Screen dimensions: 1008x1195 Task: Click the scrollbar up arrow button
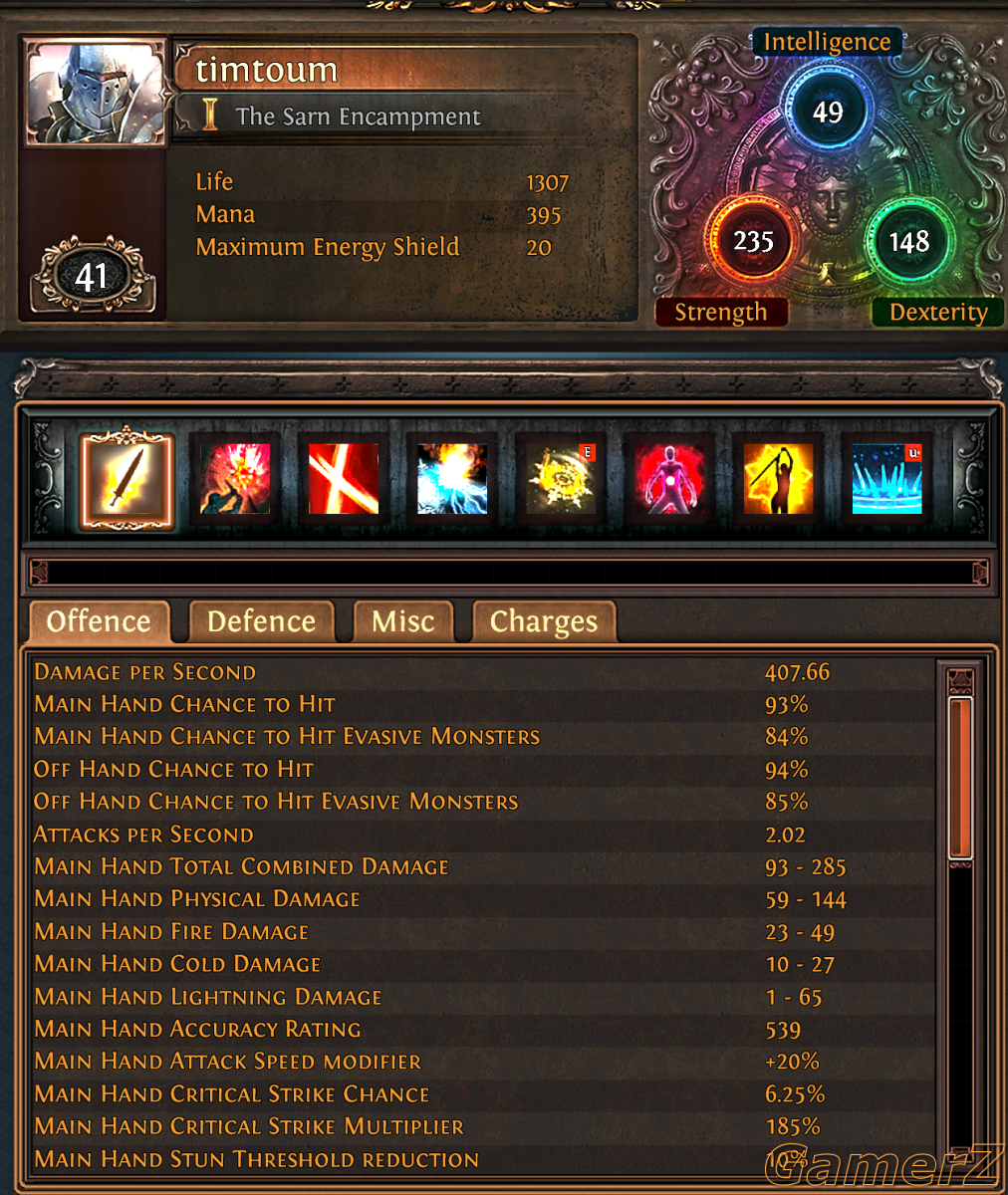click(x=960, y=681)
